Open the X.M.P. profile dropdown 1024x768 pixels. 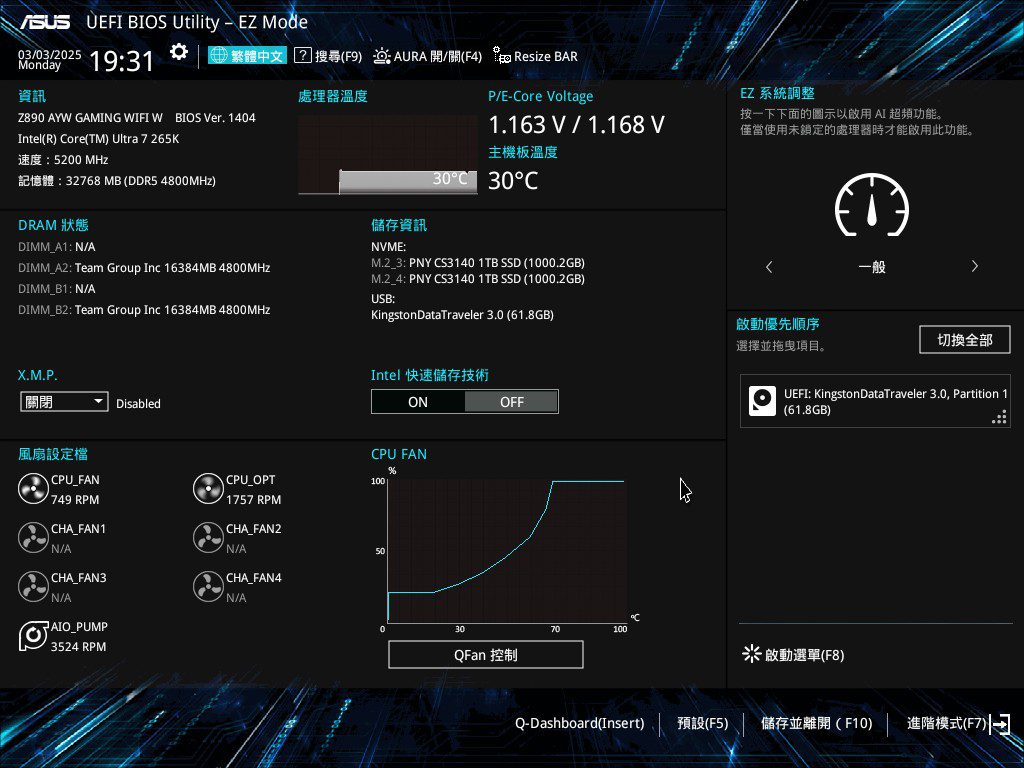click(x=64, y=402)
